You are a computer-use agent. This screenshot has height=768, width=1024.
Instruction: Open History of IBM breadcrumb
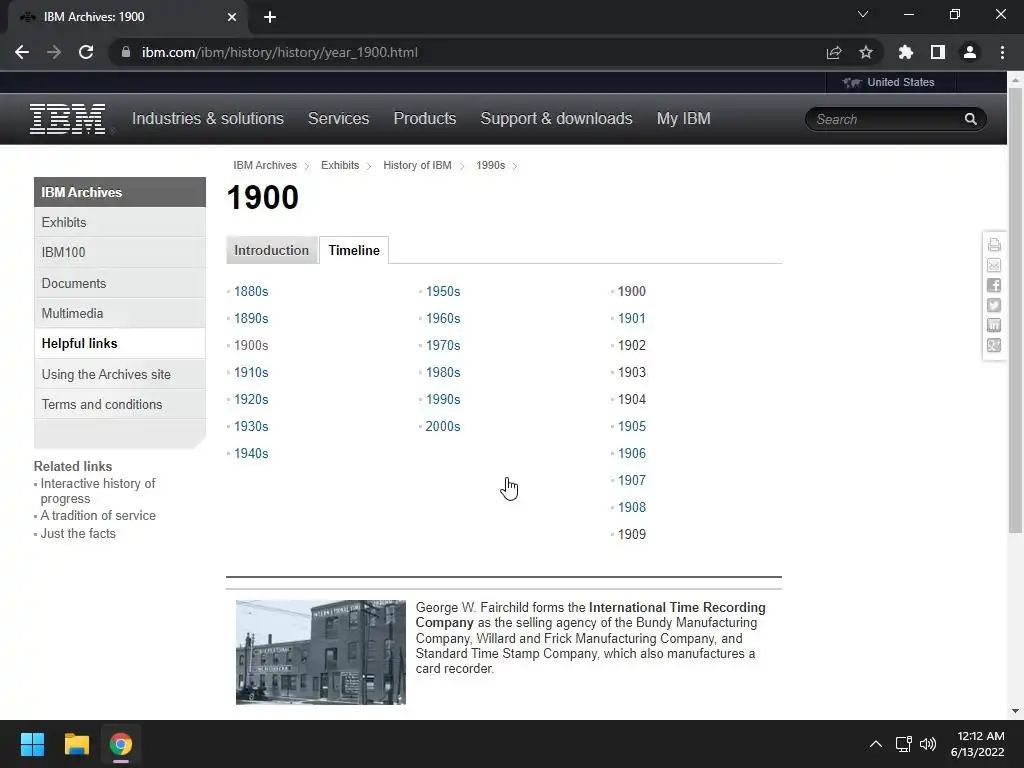tap(417, 165)
